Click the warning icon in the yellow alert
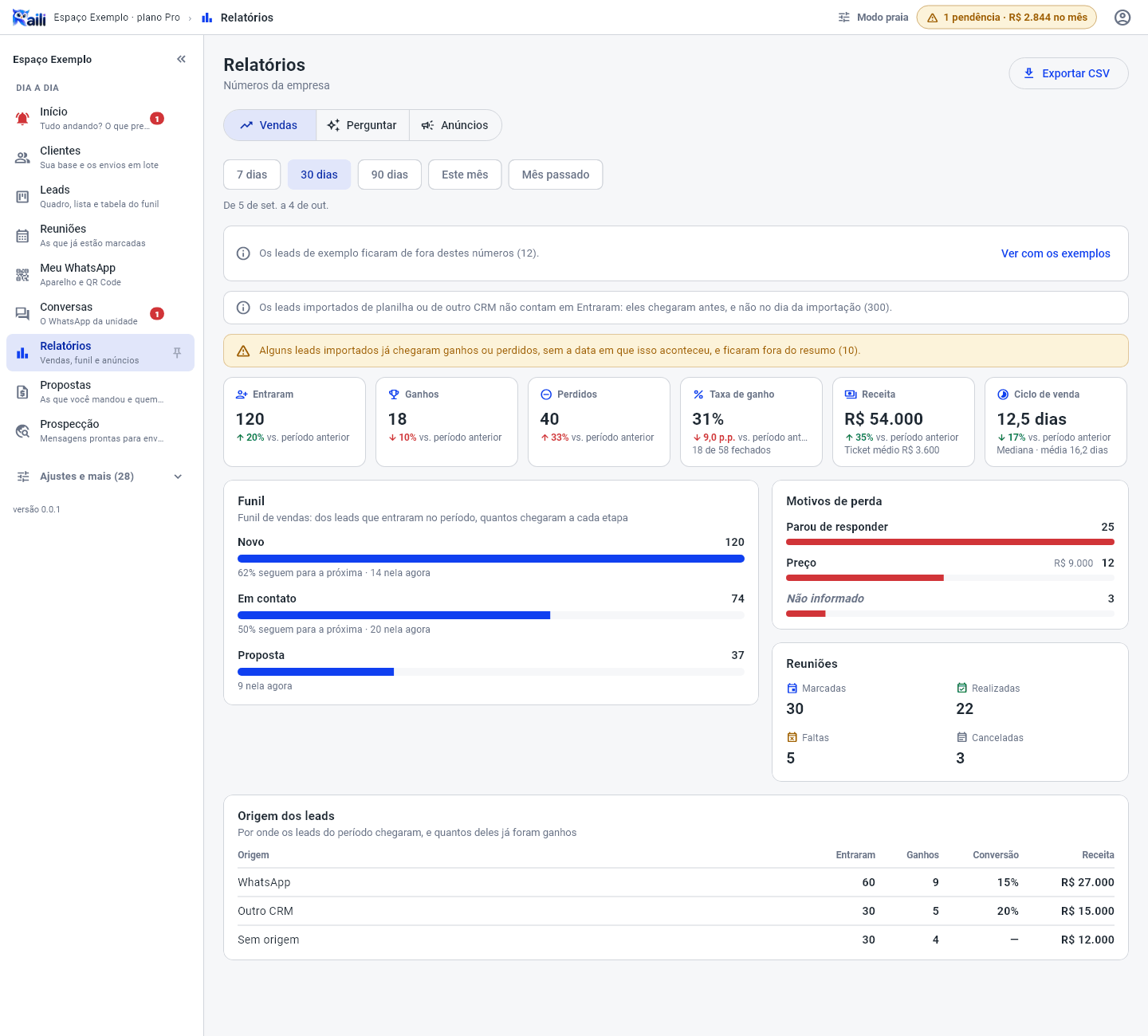This screenshot has height=1036, width=1148. [x=244, y=351]
